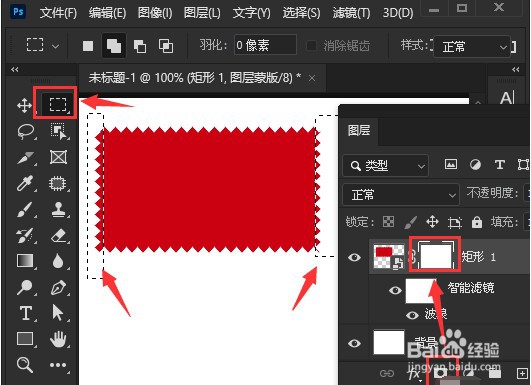This screenshot has width=531, height=385.
Task: Toggle lock all padlock icon
Action: click(477, 222)
